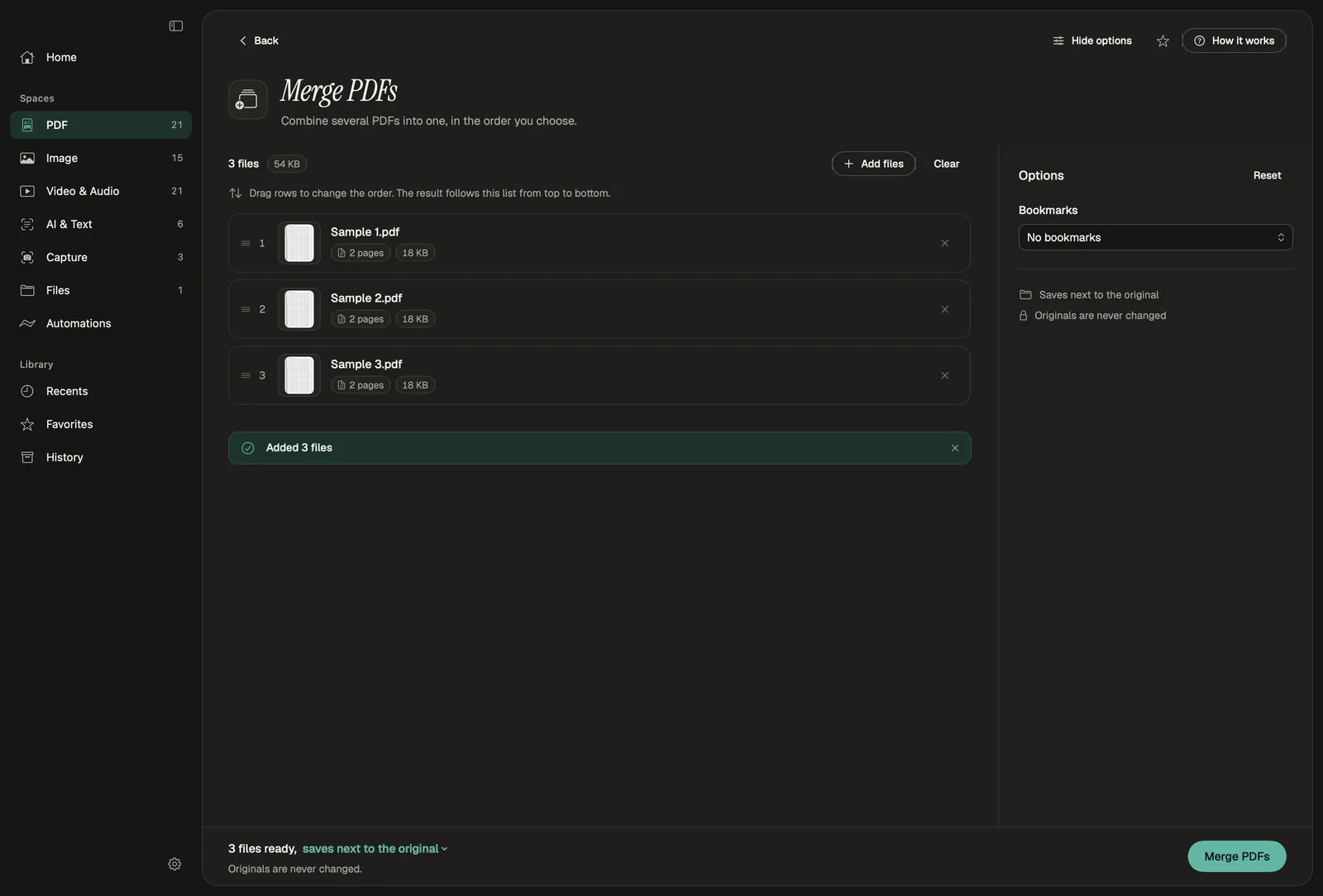
Task: Click the reorder arrows icon beside drag hint
Action: point(235,193)
